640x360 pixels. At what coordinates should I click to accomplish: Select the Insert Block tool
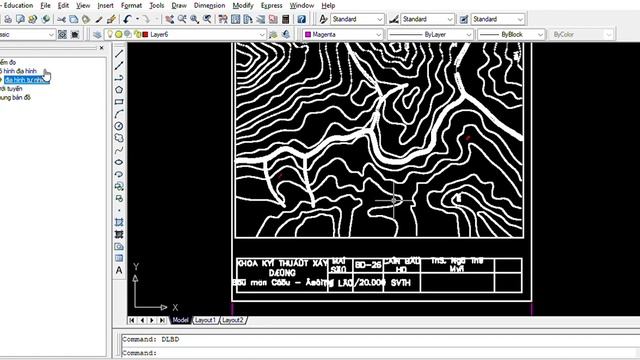(x=119, y=187)
